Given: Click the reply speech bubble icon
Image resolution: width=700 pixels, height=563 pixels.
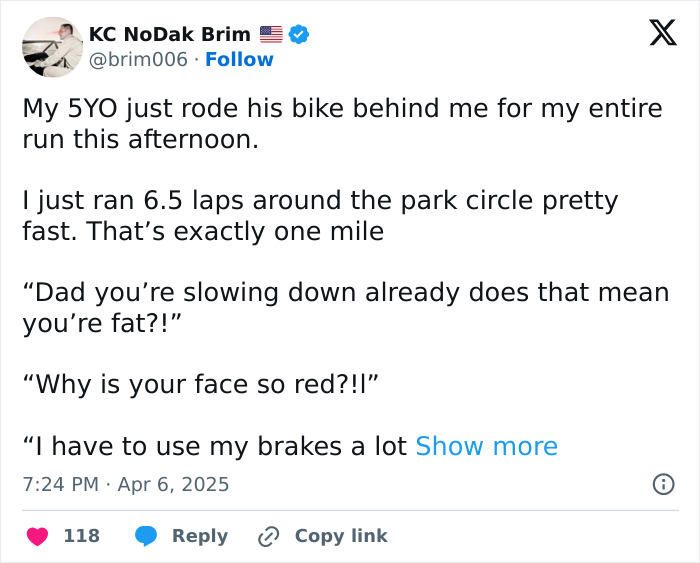Looking at the screenshot, I should coord(146,536).
